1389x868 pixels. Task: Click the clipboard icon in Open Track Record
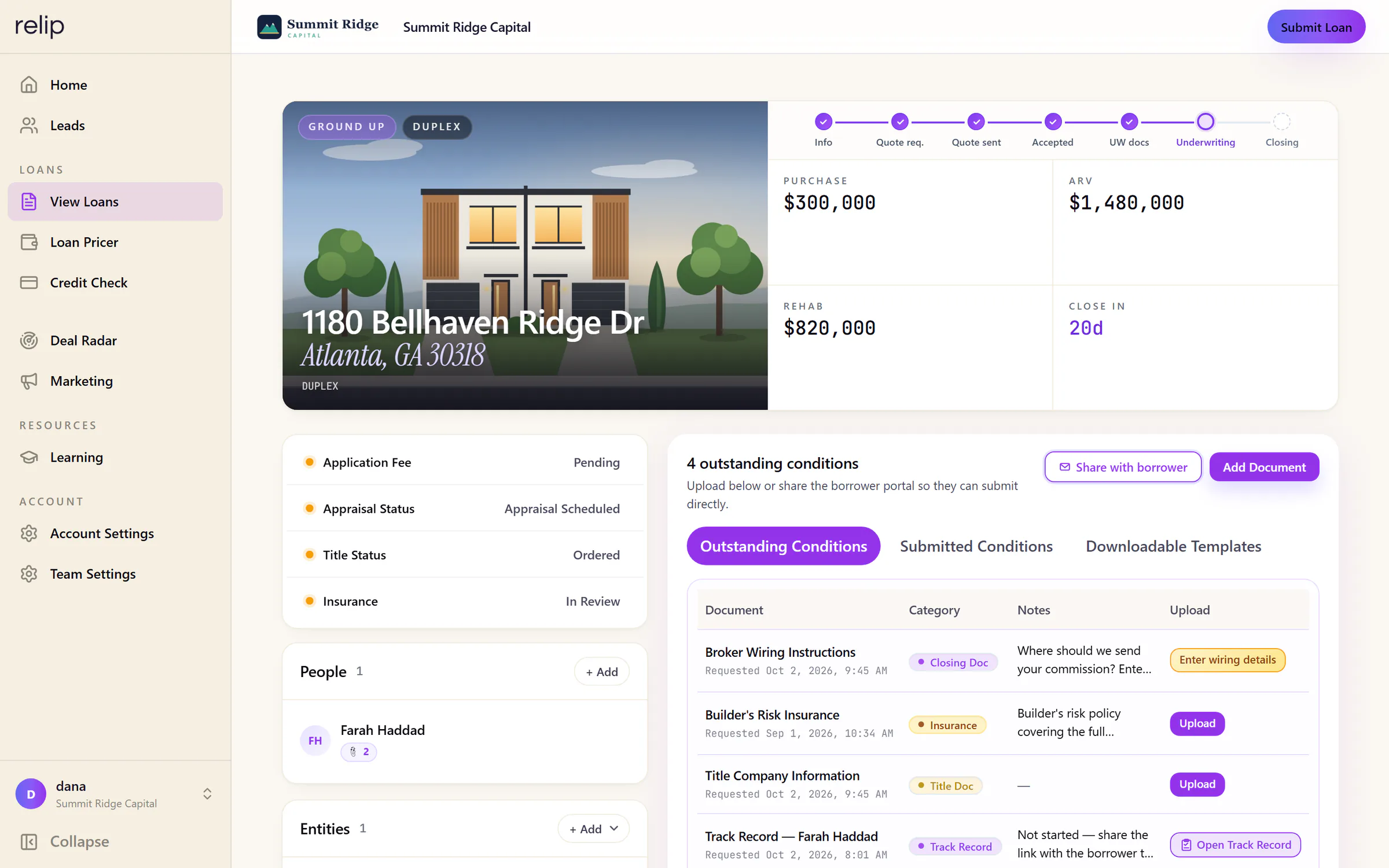point(1186,845)
